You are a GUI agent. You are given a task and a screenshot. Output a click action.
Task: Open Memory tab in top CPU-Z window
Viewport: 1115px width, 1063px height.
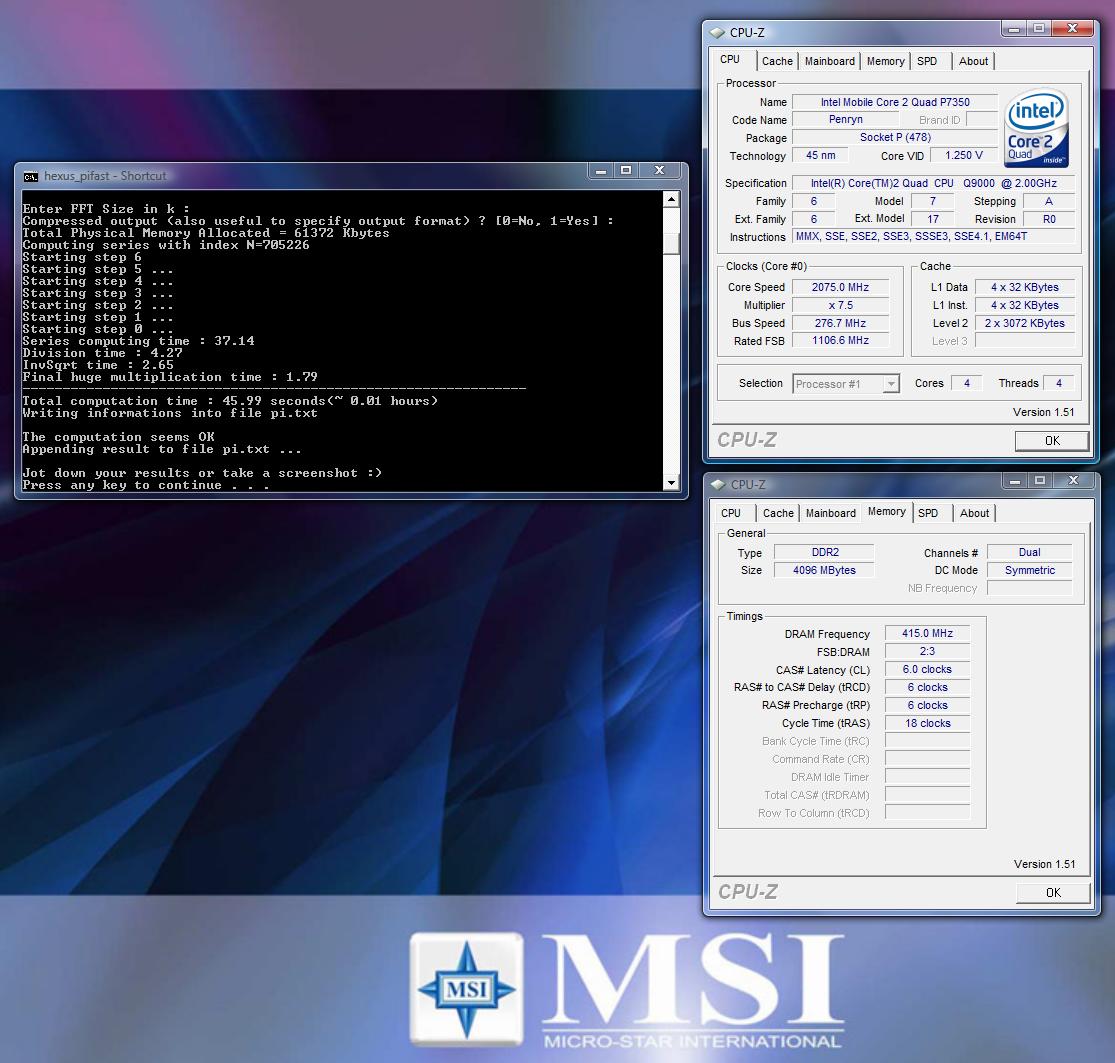tap(885, 61)
